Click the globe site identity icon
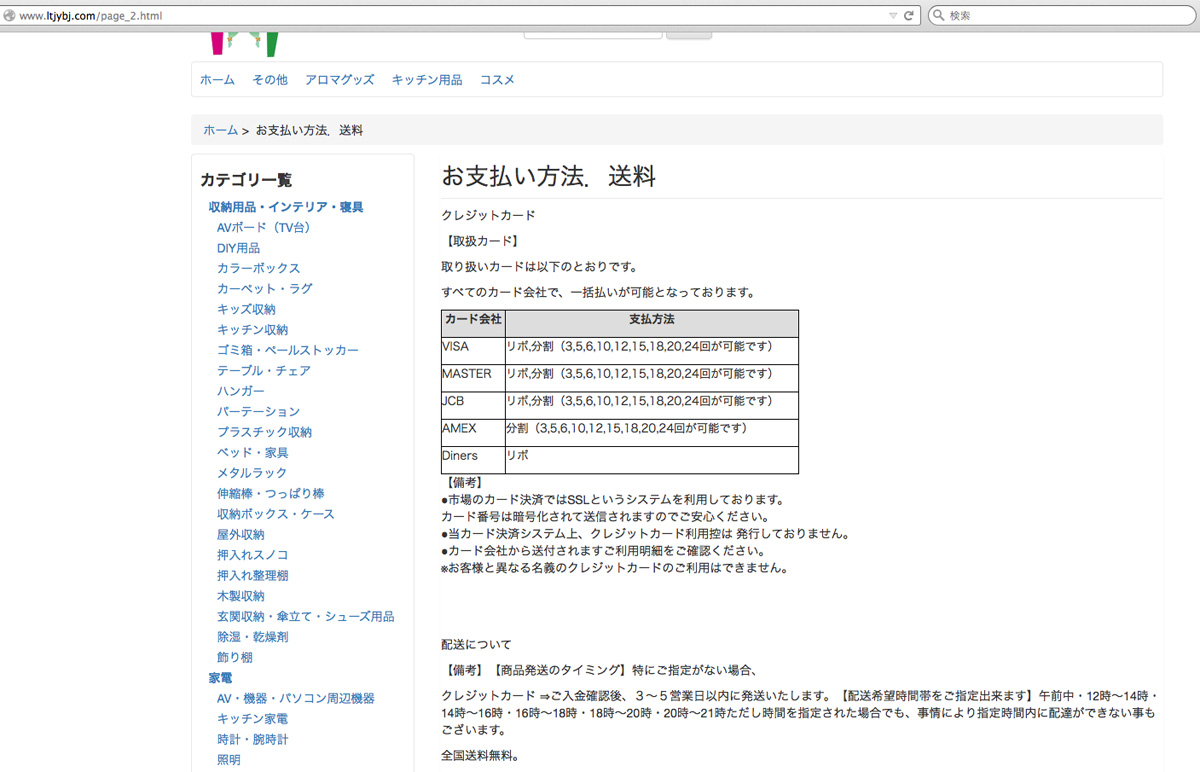The image size is (1200, 772). point(10,16)
